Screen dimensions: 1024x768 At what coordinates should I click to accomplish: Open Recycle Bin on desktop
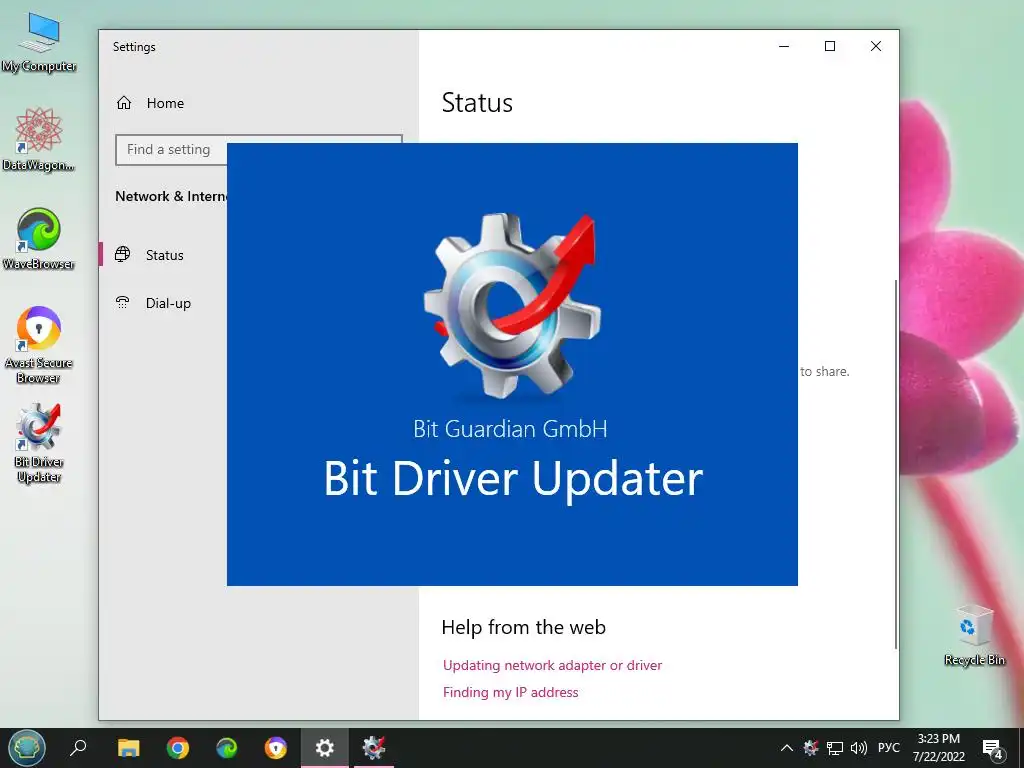point(974,635)
